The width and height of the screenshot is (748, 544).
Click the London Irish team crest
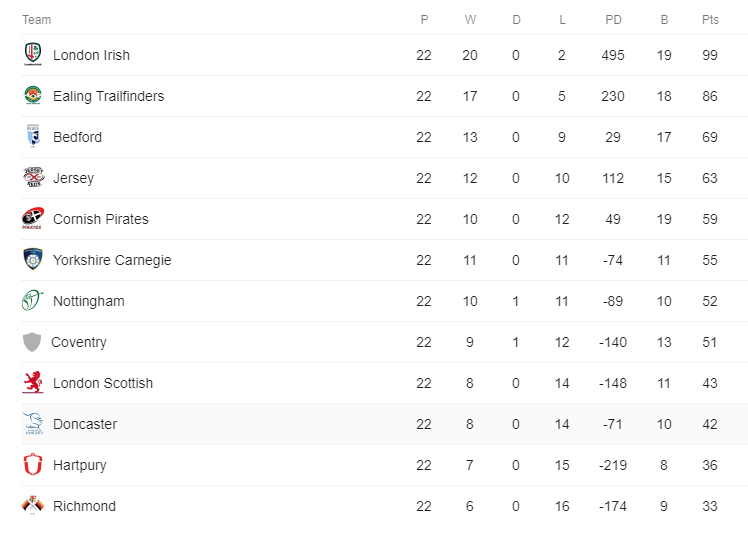[x=33, y=54]
